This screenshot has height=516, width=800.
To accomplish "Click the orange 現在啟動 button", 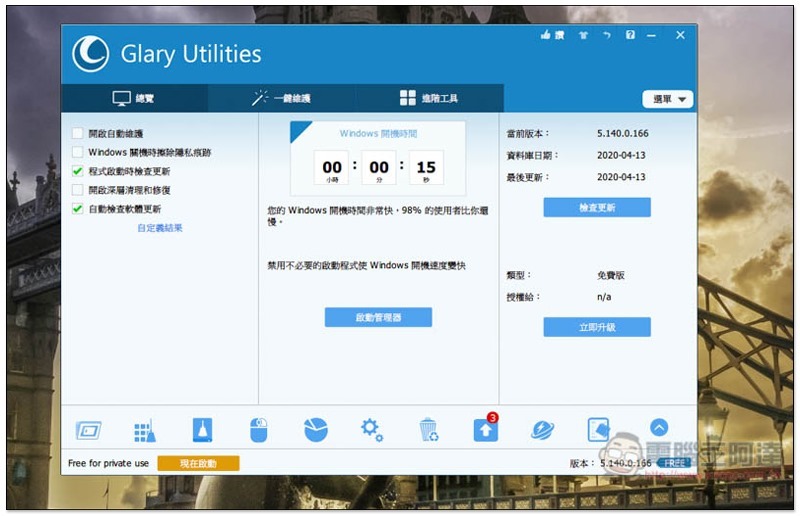I will pyautogui.click(x=198, y=463).
